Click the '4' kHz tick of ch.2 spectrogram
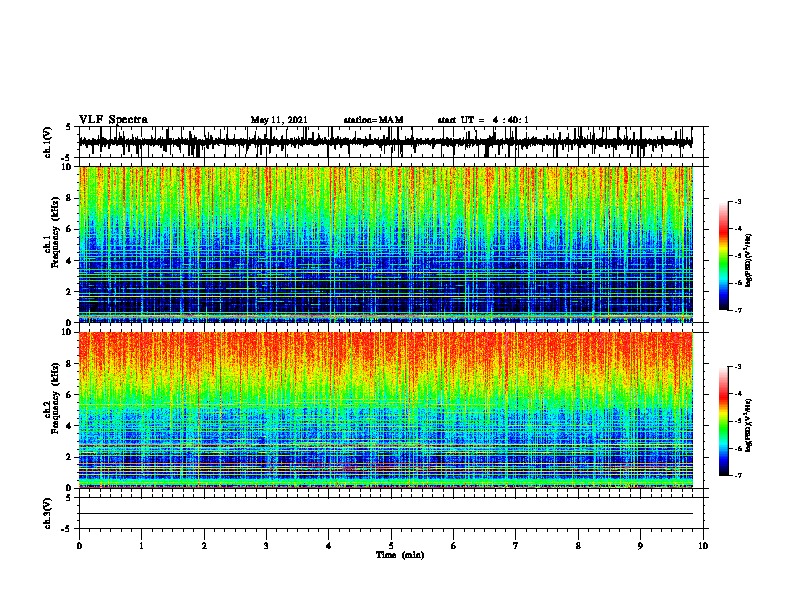Screen dimensions: 792x612 (69, 426)
